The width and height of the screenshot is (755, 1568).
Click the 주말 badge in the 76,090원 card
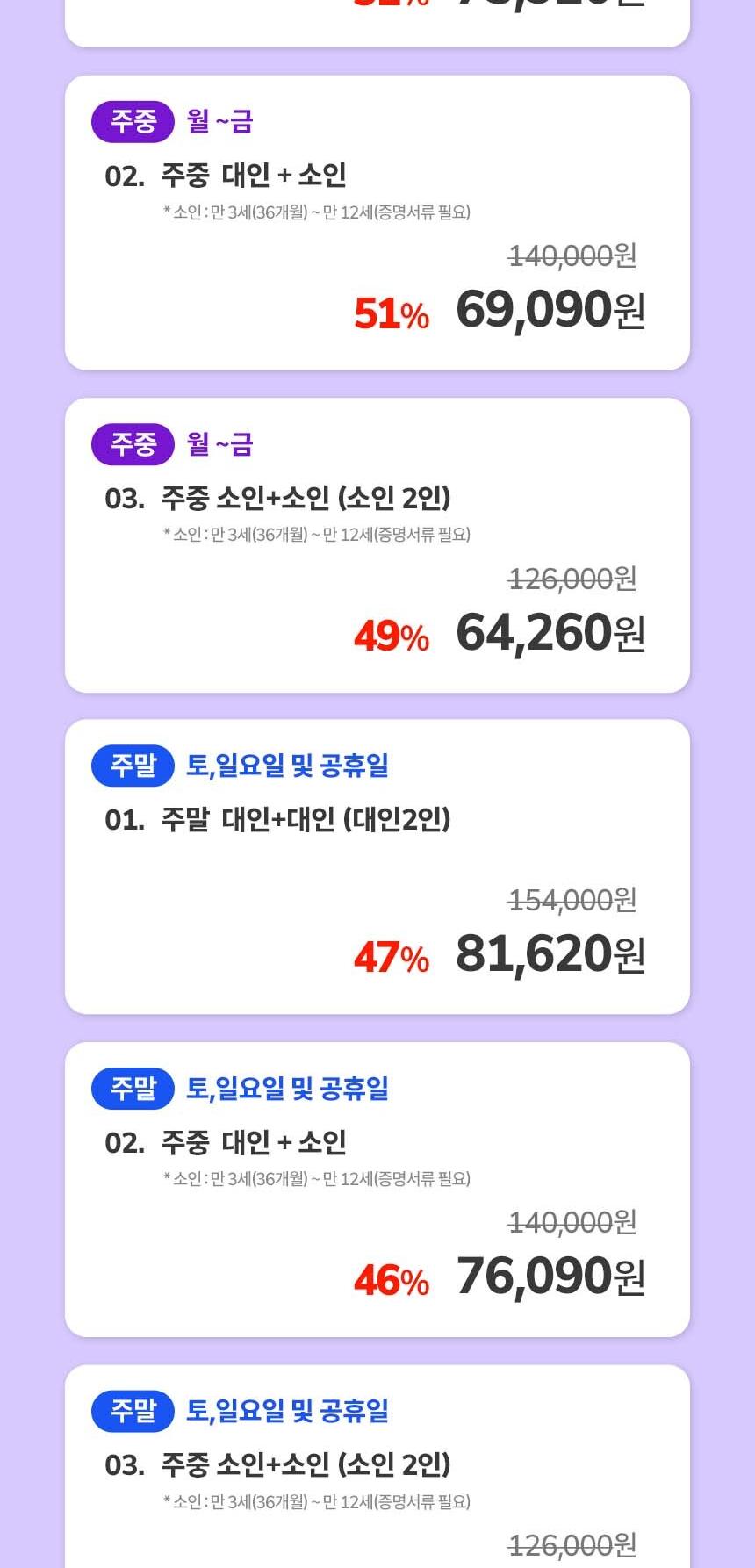pos(133,1089)
